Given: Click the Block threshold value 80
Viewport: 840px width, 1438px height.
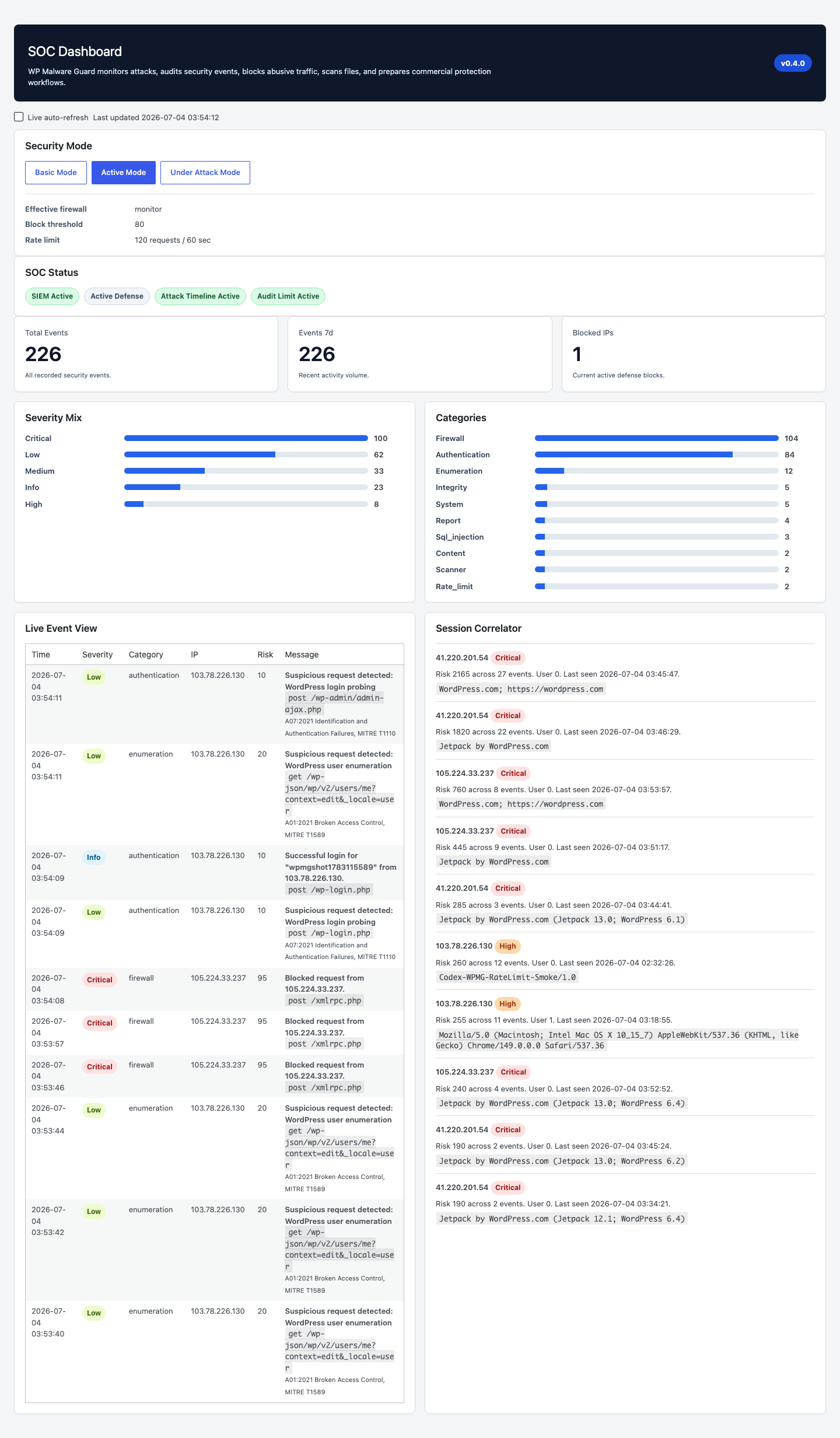Looking at the screenshot, I should coord(139,224).
